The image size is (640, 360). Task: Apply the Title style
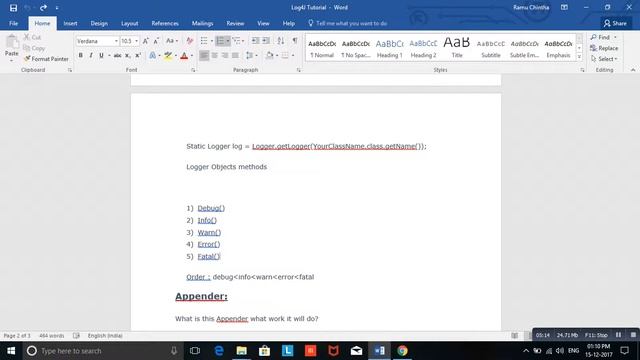pyautogui.click(x=457, y=49)
